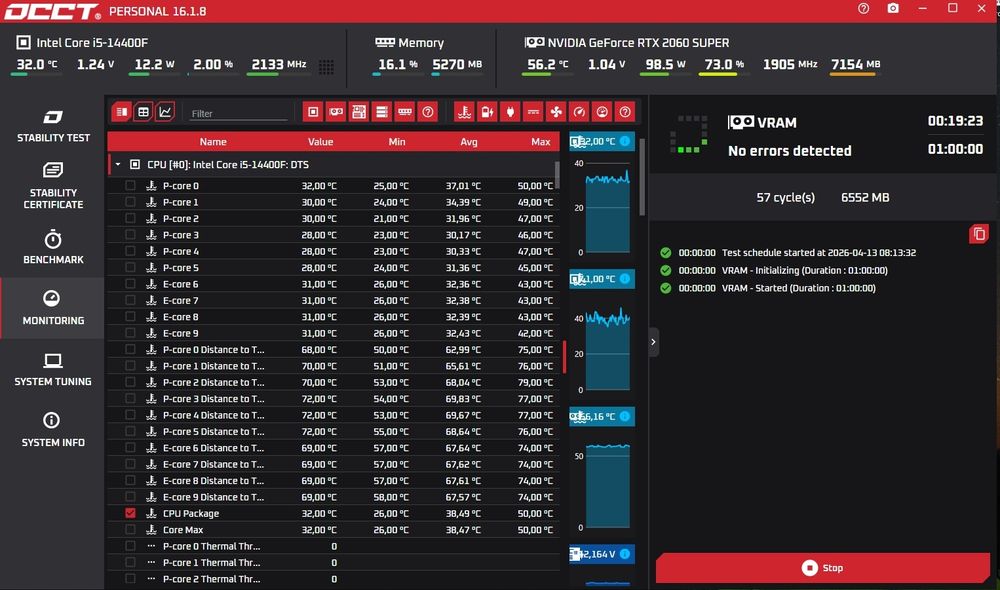The width and height of the screenshot is (1000, 590).
Task: Click the first CPU temperature graph
Action: (608, 207)
